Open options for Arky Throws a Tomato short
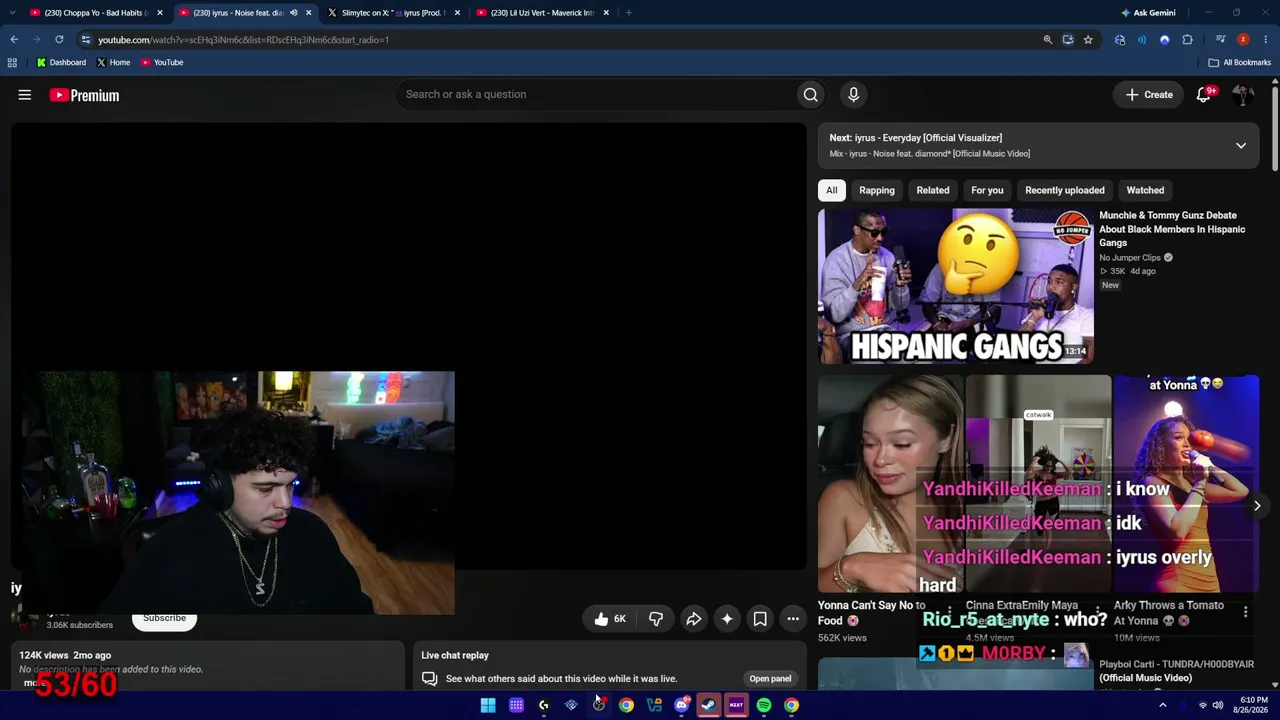This screenshot has width=1280, height=720. click(1246, 611)
